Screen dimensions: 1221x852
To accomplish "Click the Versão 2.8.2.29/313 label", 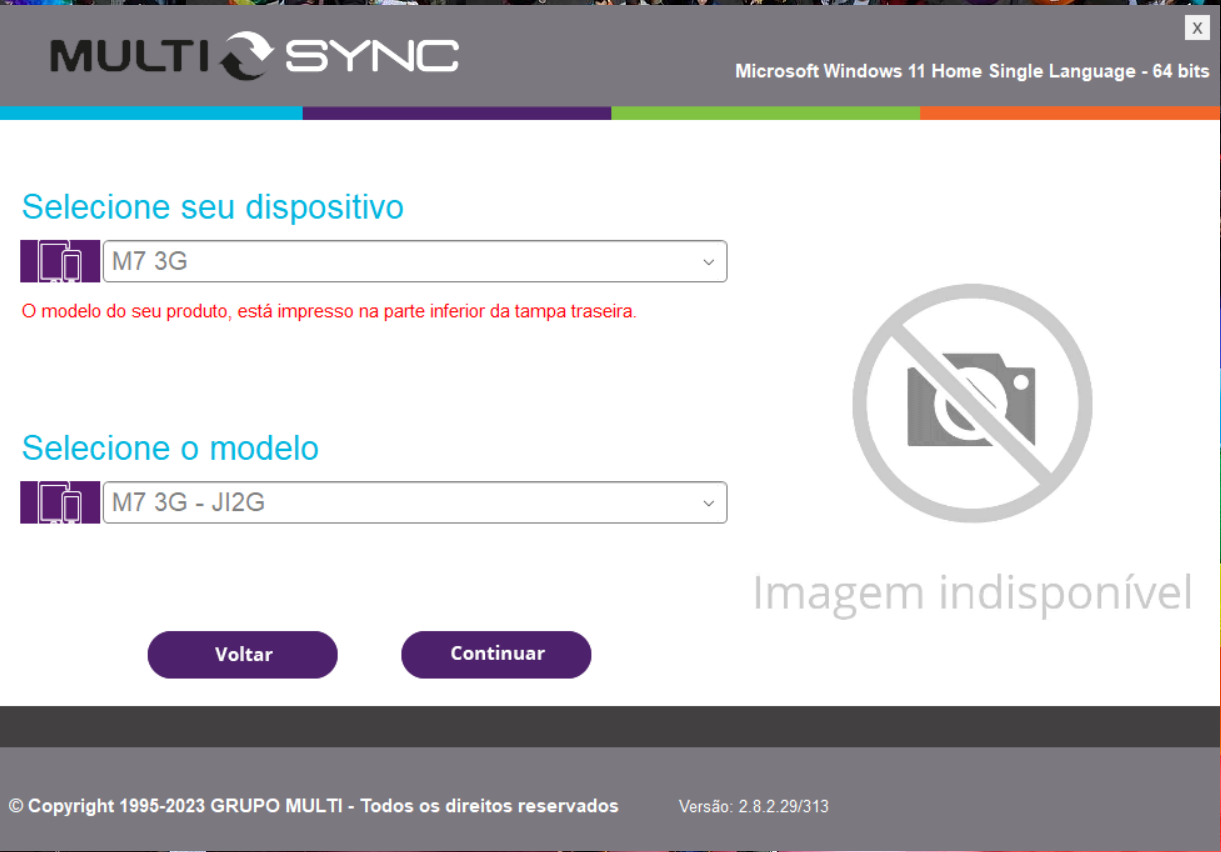I will [754, 807].
